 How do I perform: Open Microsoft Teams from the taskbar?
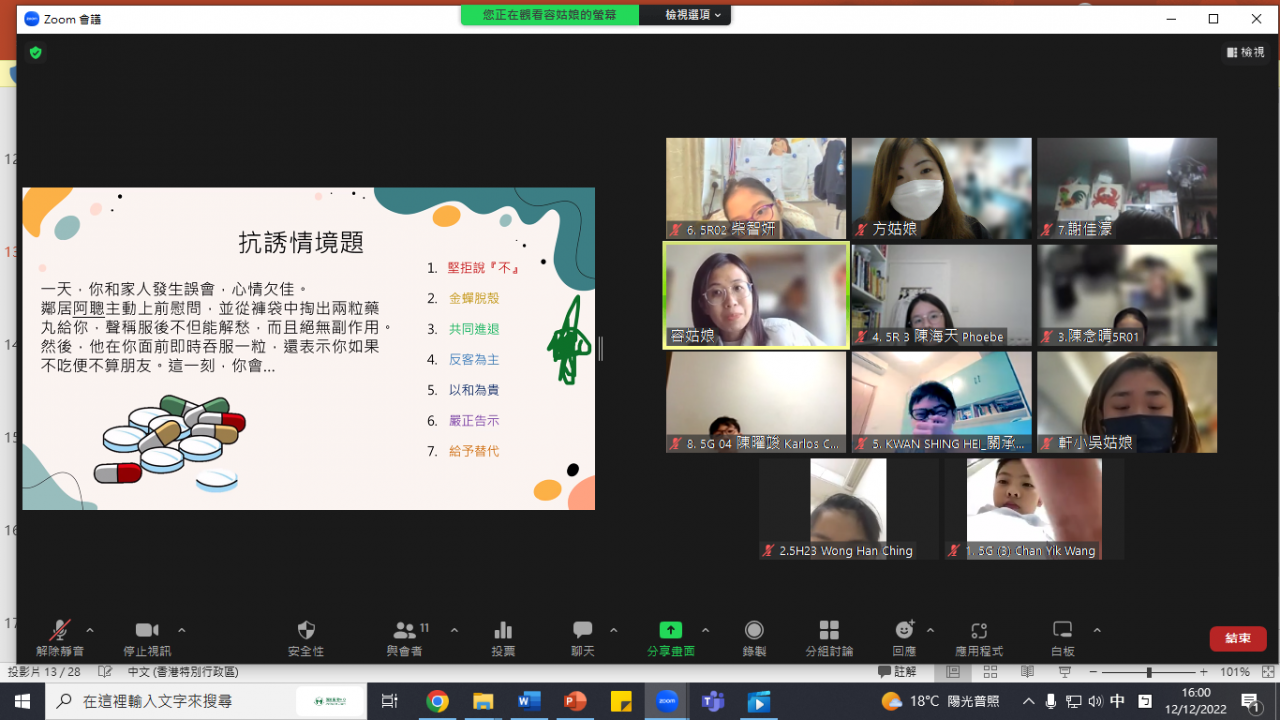tap(713, 701)
